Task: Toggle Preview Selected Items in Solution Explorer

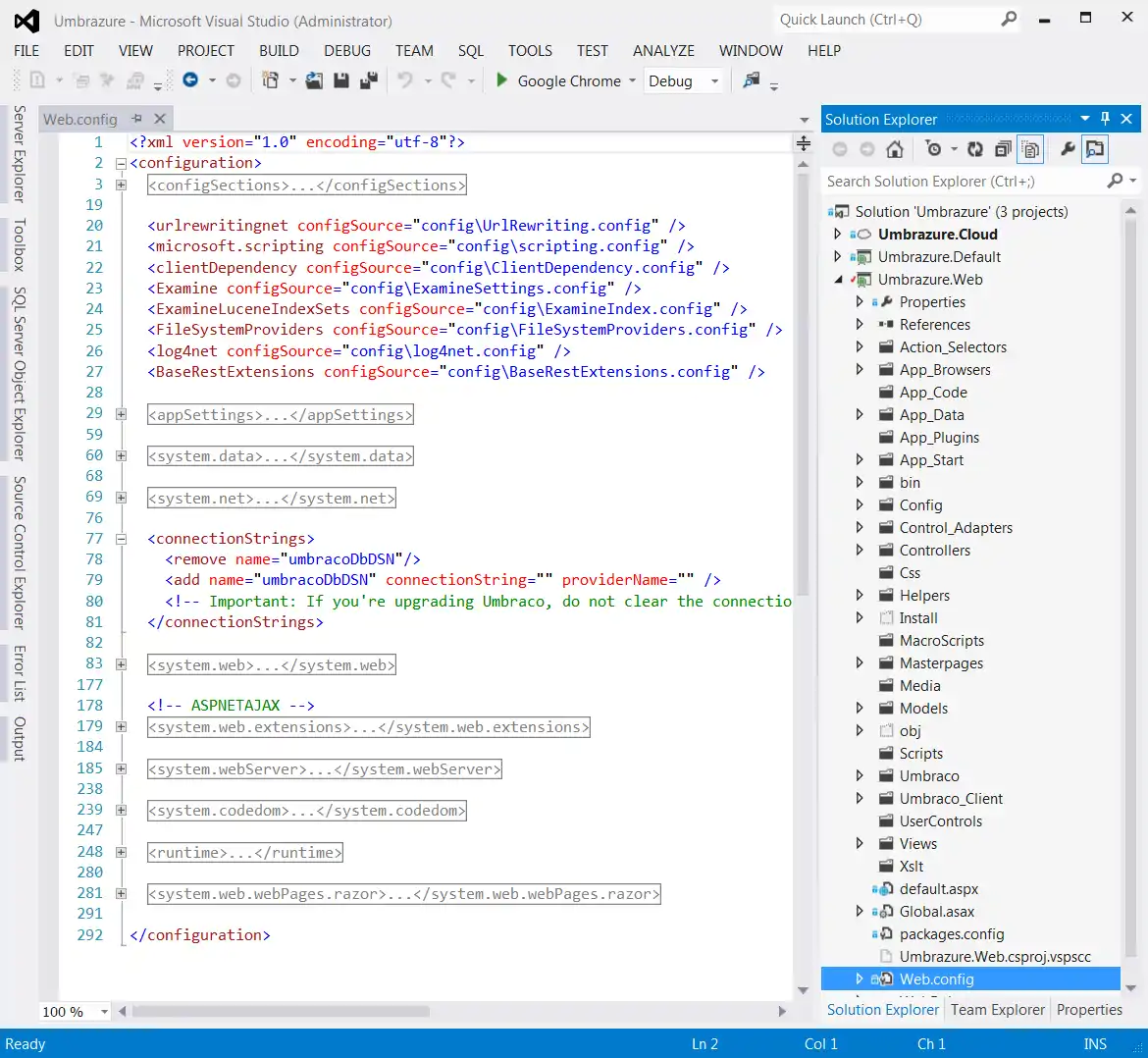Action: (1095, 149)
